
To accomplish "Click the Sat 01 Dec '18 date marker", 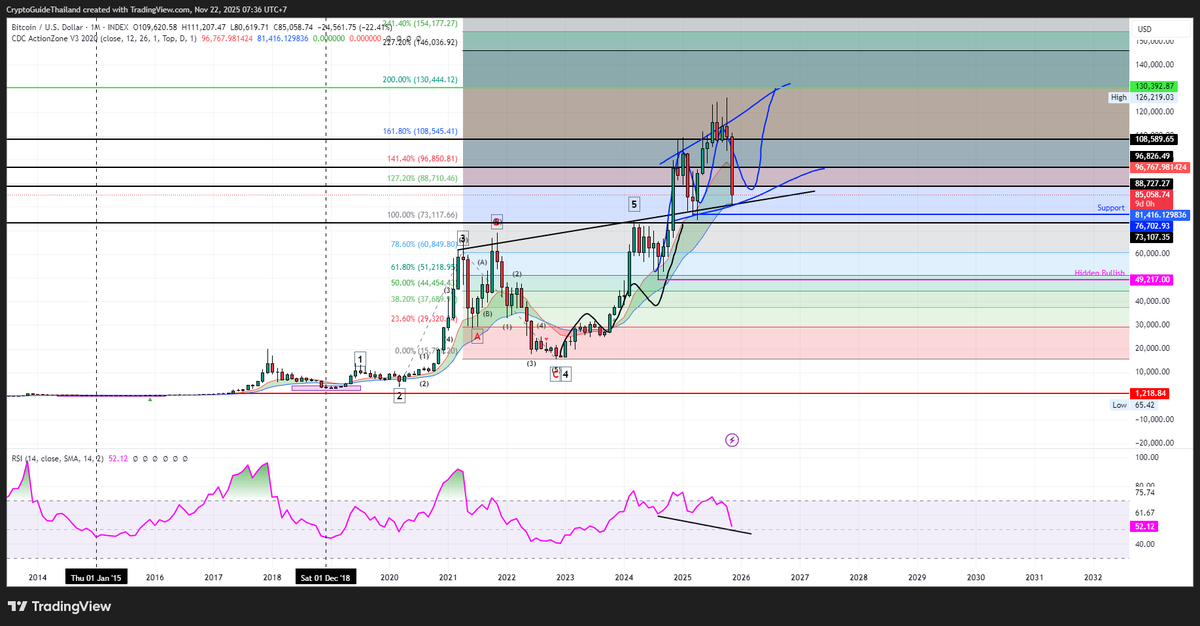I will click(327, 578).
